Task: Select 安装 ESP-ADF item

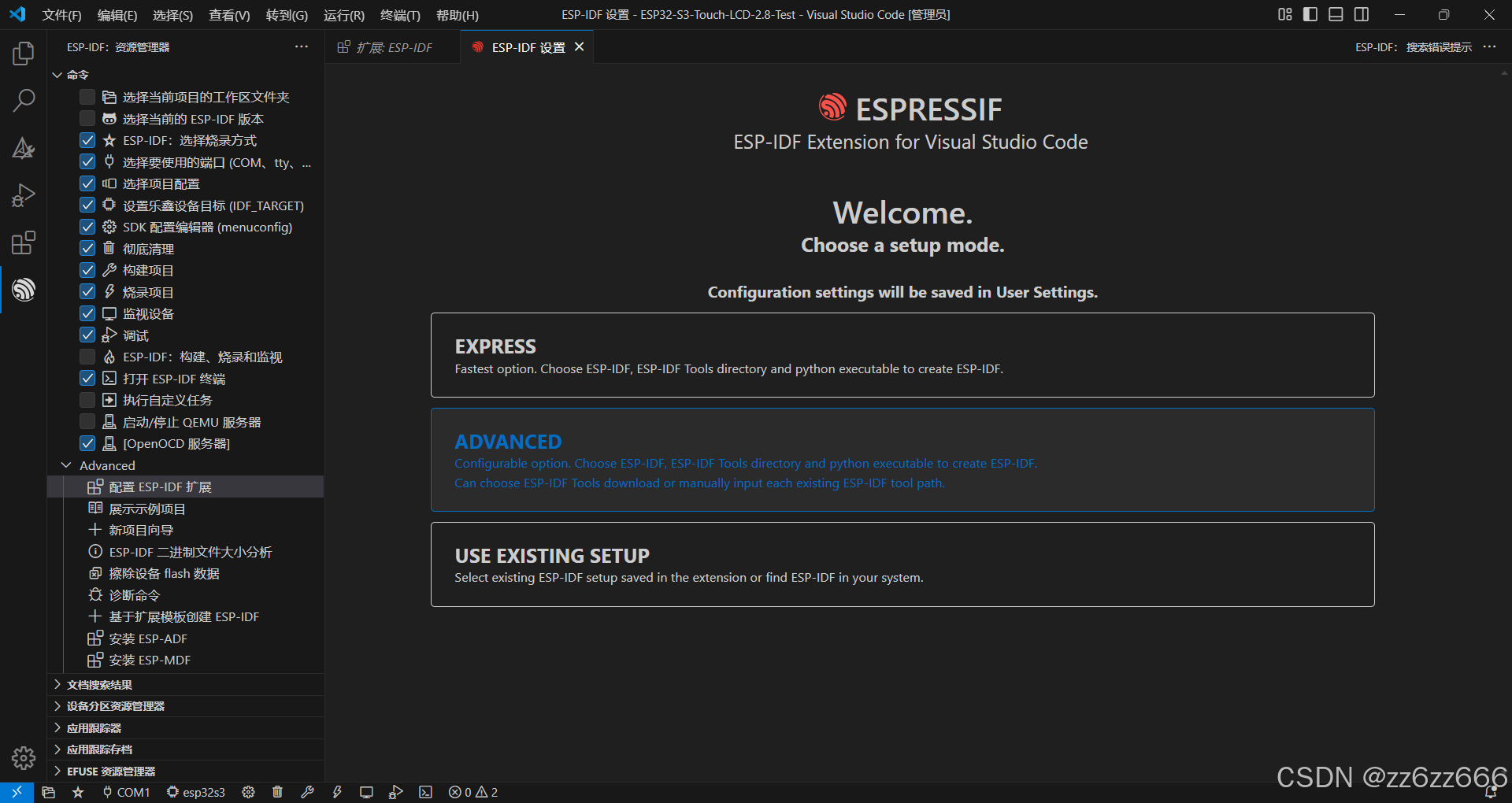Action: click(x=186, y=638)
